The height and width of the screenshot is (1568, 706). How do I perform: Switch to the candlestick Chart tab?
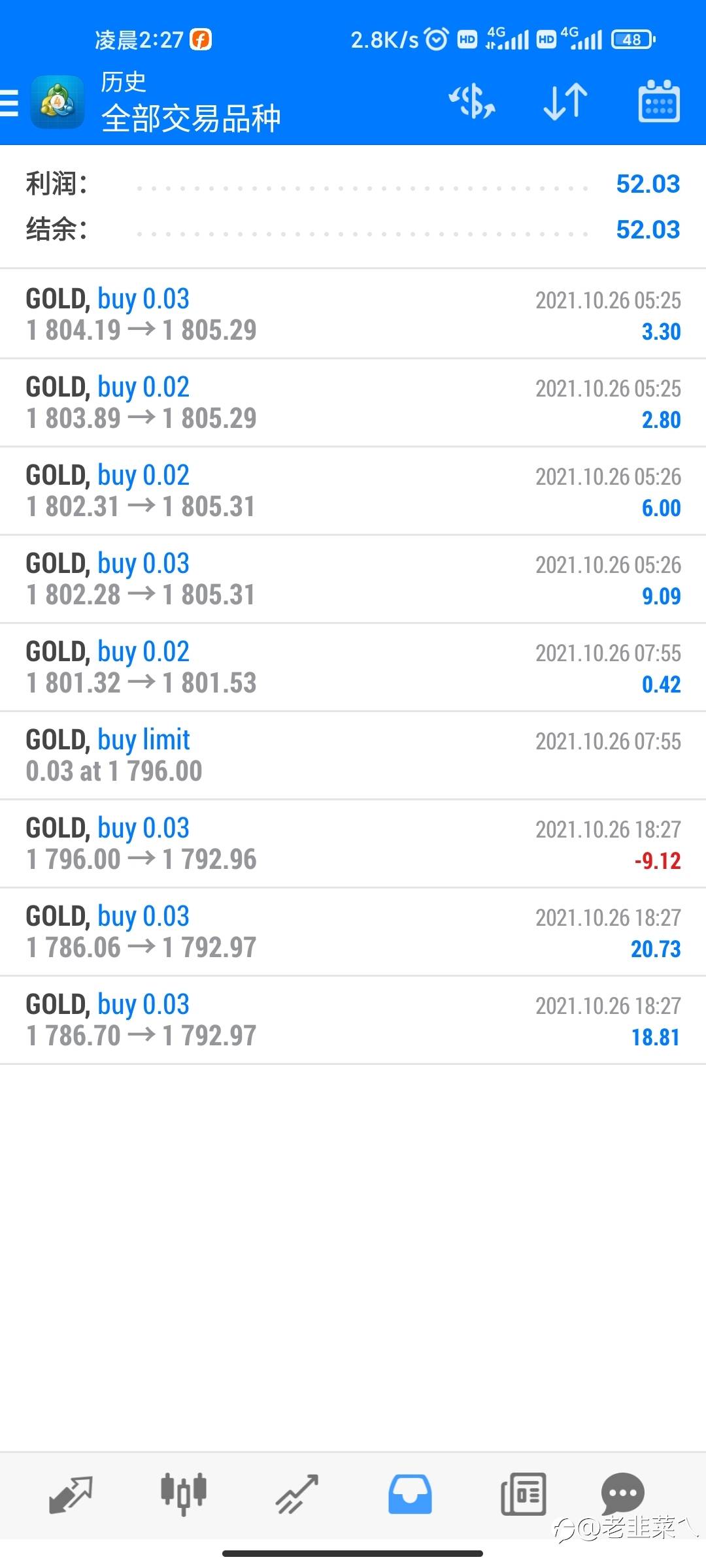[184, 1494]
